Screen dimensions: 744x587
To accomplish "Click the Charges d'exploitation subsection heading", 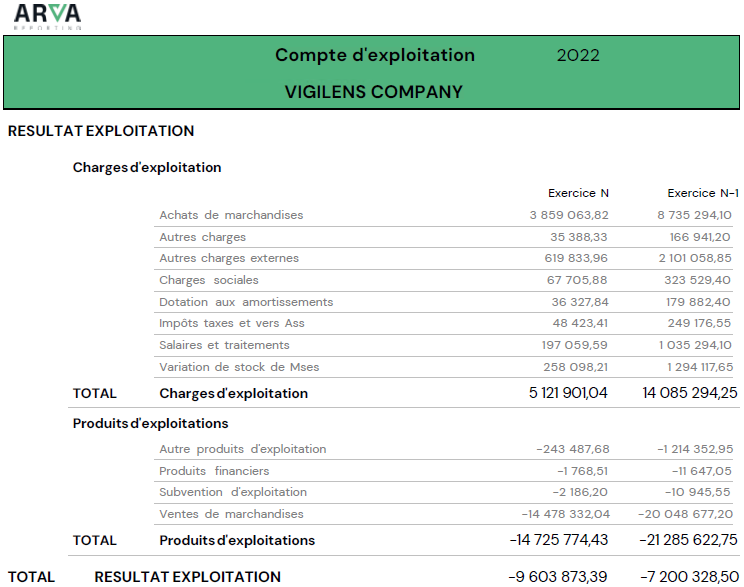I will point(147,168).
